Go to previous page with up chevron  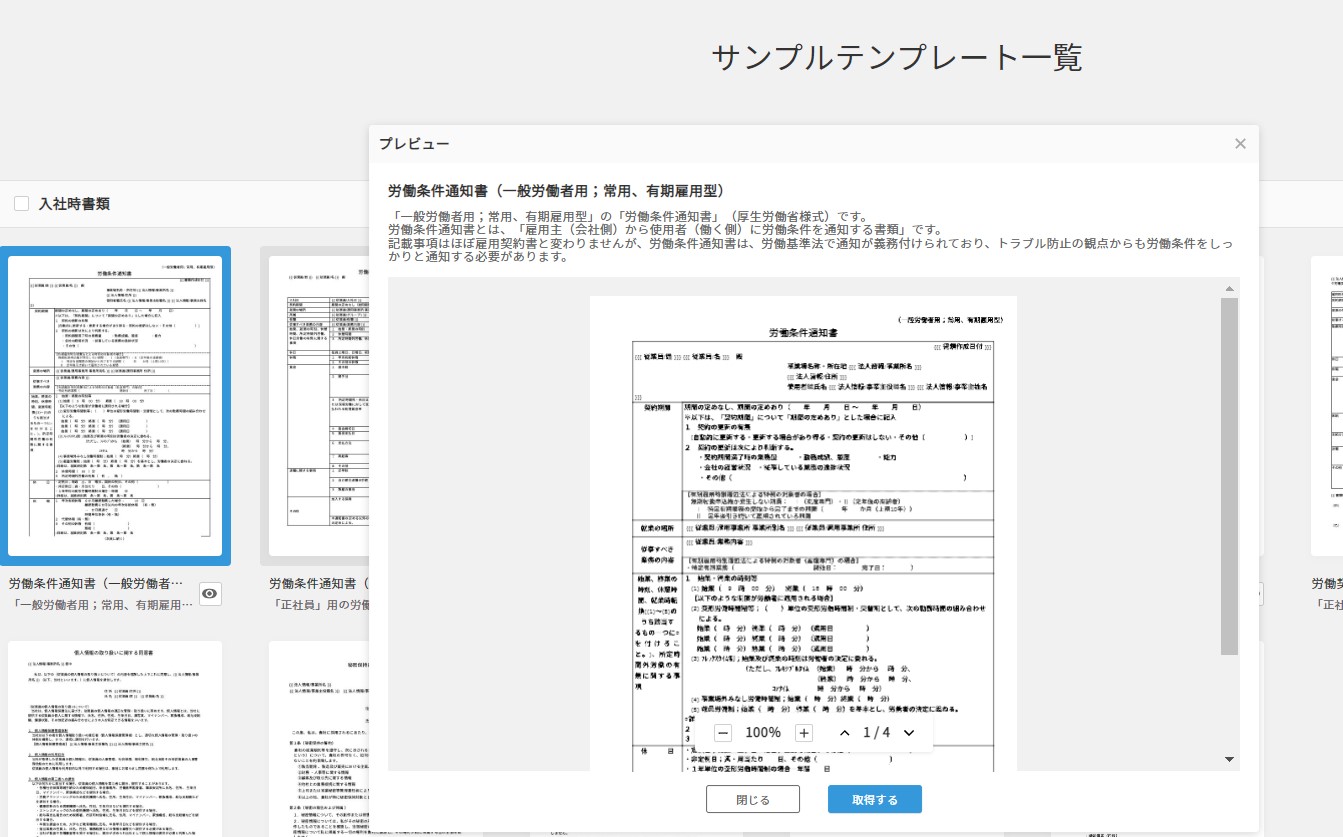click(844, 733)
